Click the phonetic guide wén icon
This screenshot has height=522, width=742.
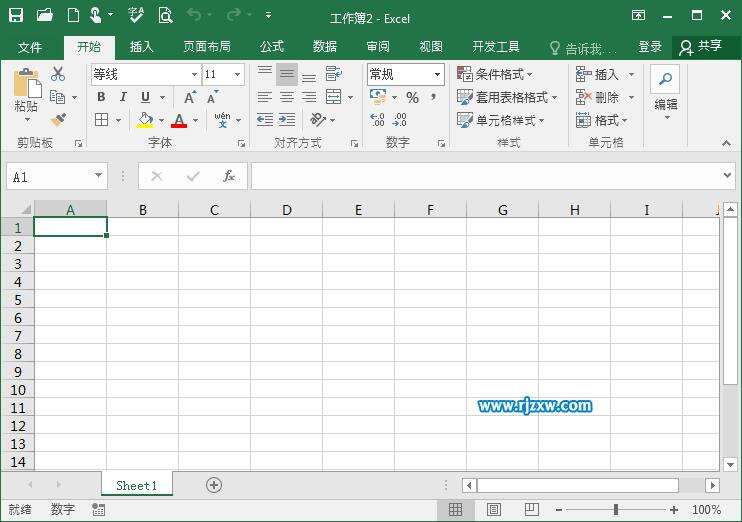coord(222,120)
